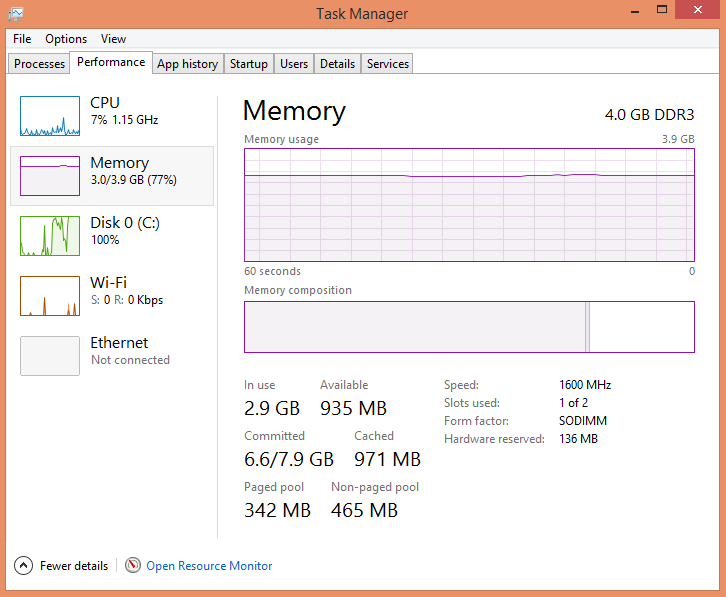Open Resource Monitor link
The width and height of the screenshot is (726, 597).
[x=209, y=566]
